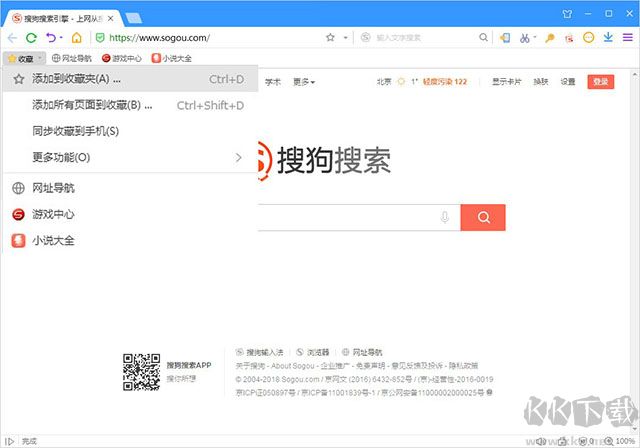Click the Sogou logo in the search box

366,38
